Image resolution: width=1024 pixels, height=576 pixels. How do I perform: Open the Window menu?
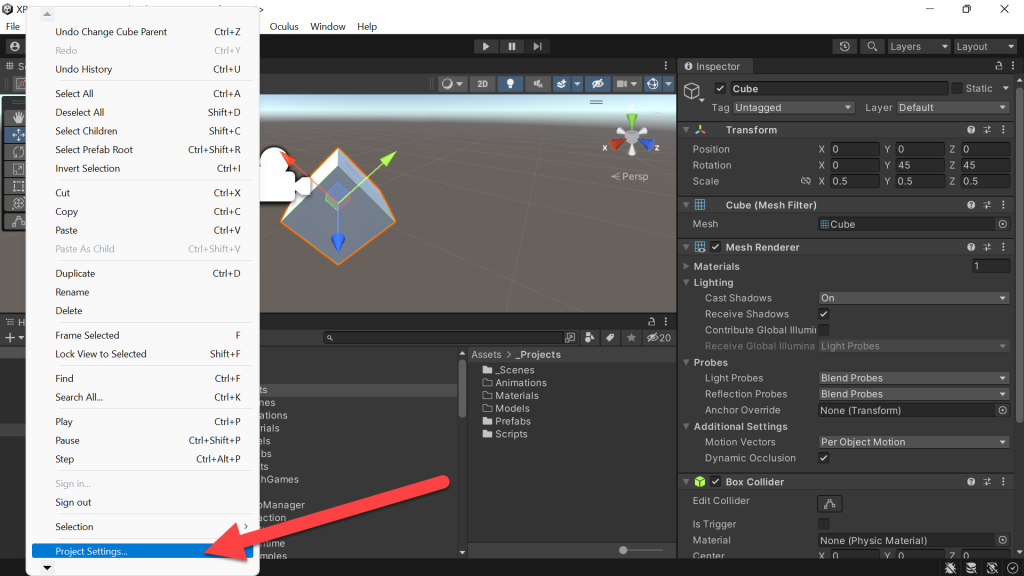click(x=327, y=27)
